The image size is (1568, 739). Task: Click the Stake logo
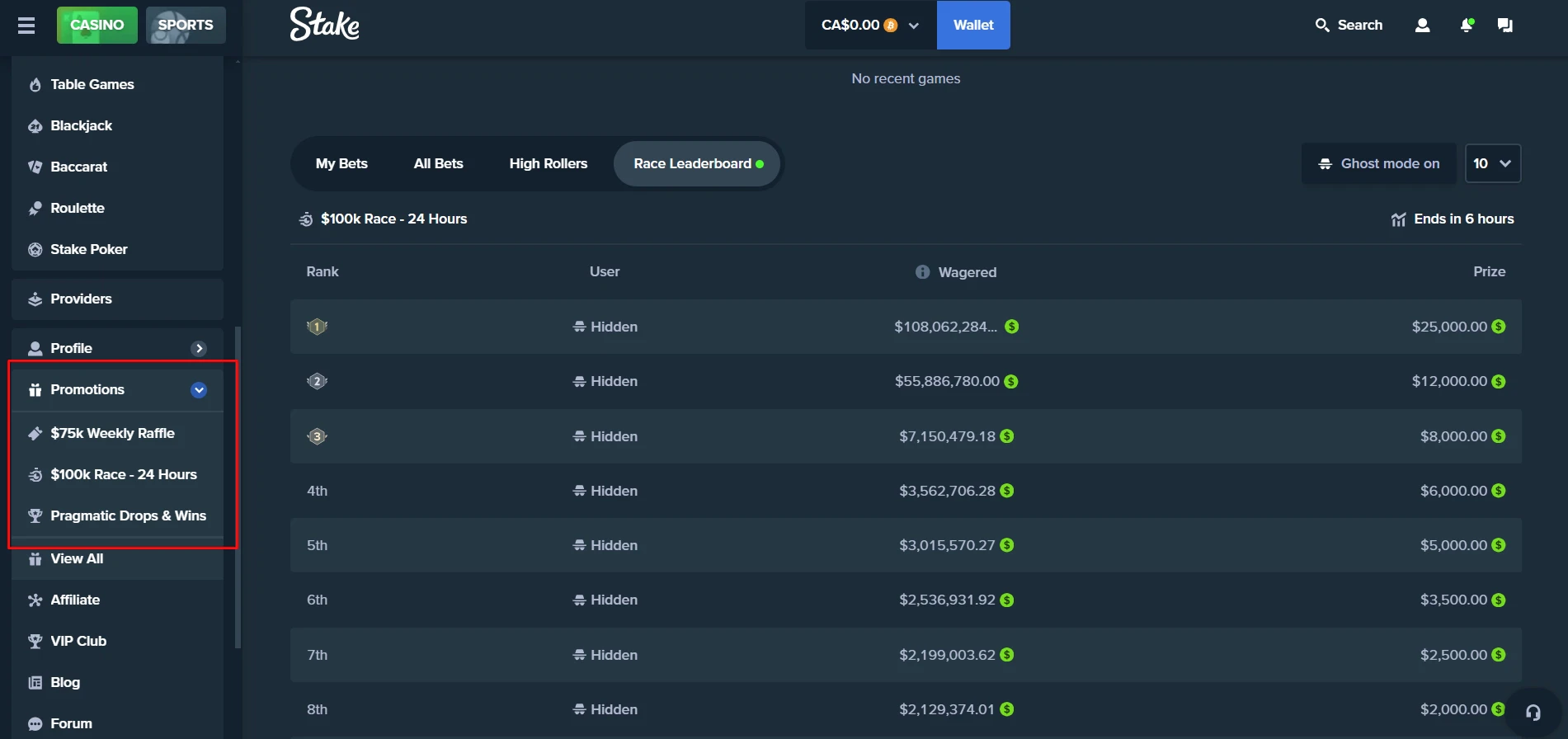(x=324, y=25)
